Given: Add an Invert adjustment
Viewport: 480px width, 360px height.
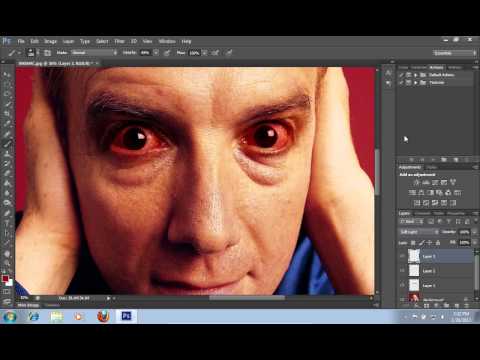Looking at the screenshot, I should tap(417, 202).
